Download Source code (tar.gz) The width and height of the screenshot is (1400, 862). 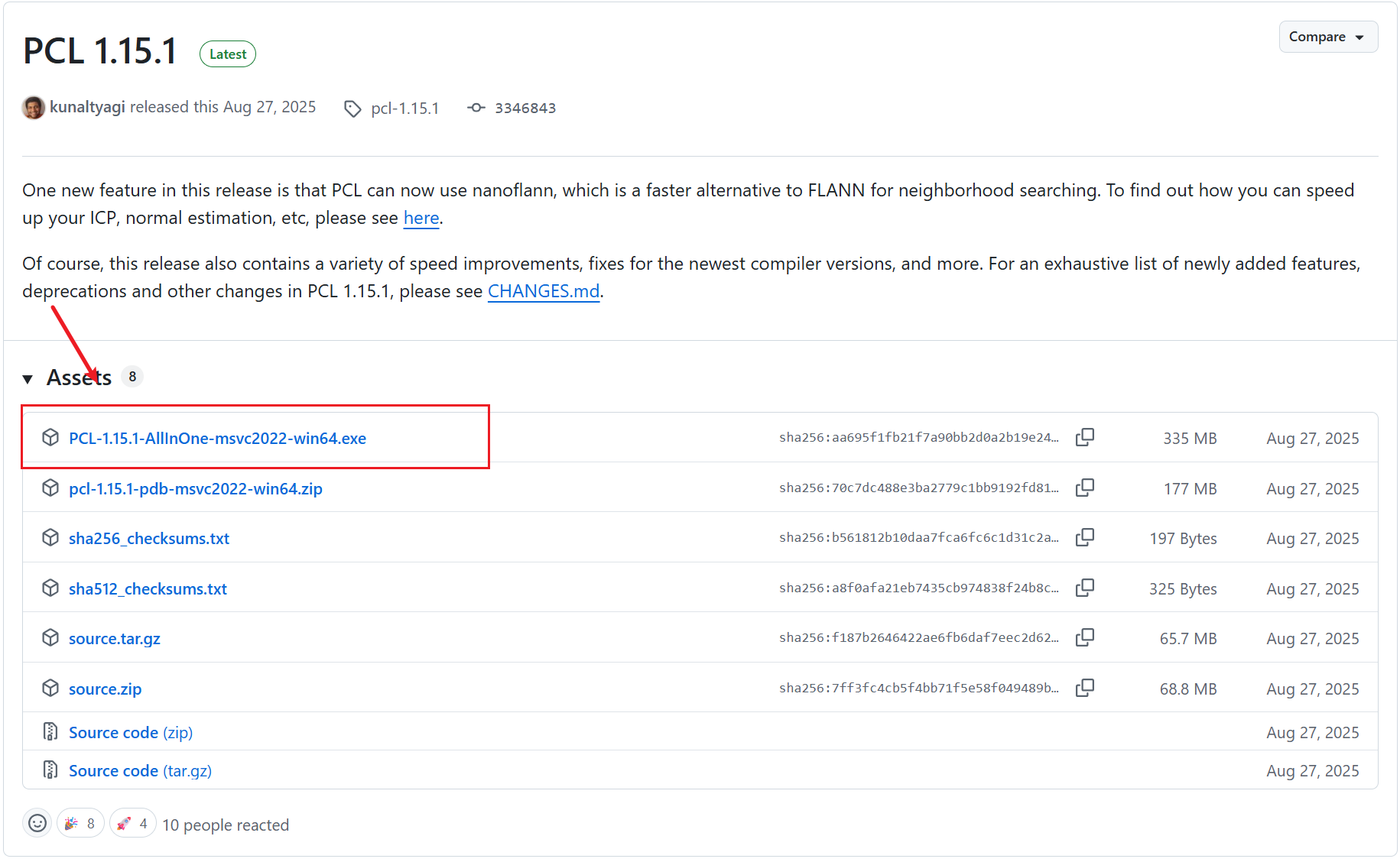click(x=140, y=771)
